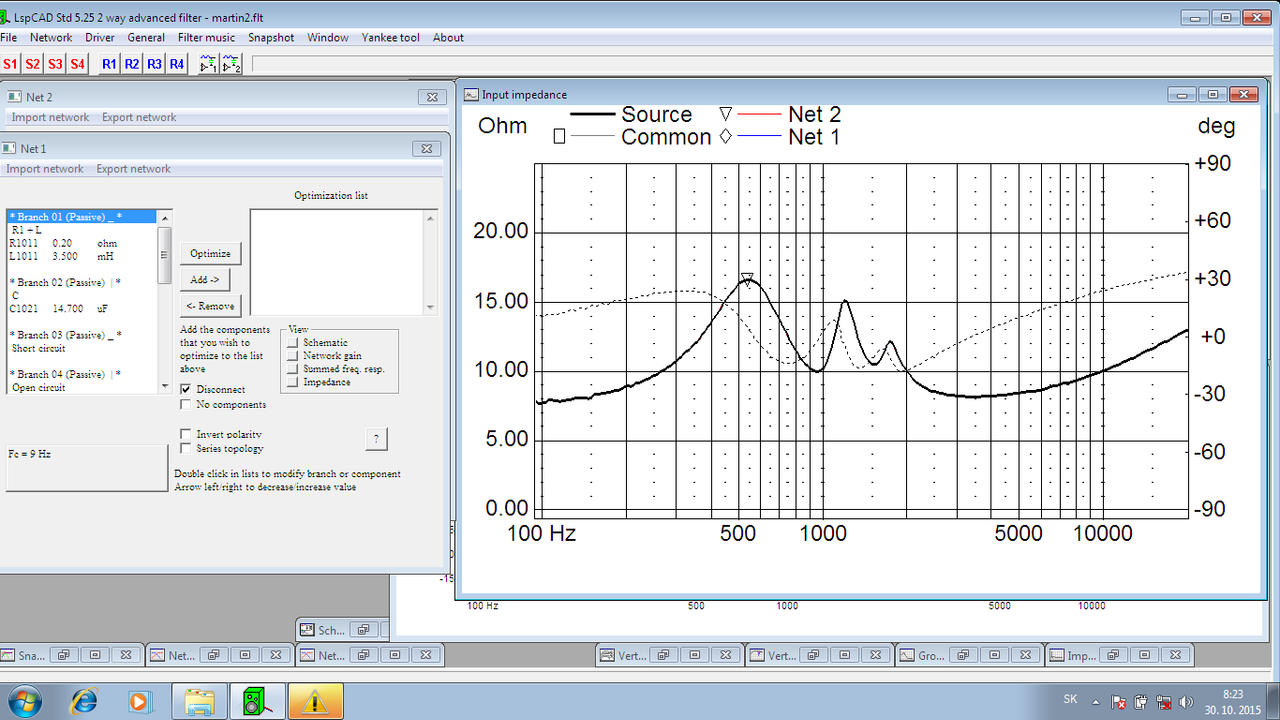The width and height of the screenshot is (1280, 720).
Task: Open the Driver menu
Action: 100,38
